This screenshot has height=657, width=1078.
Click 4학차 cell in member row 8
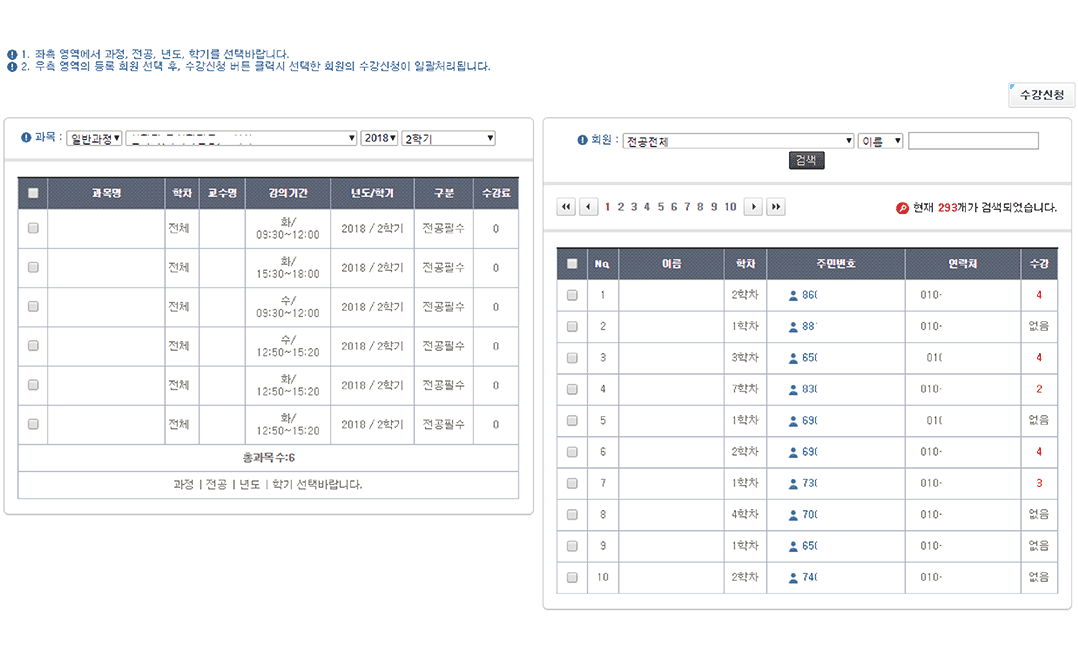point(745,515)
